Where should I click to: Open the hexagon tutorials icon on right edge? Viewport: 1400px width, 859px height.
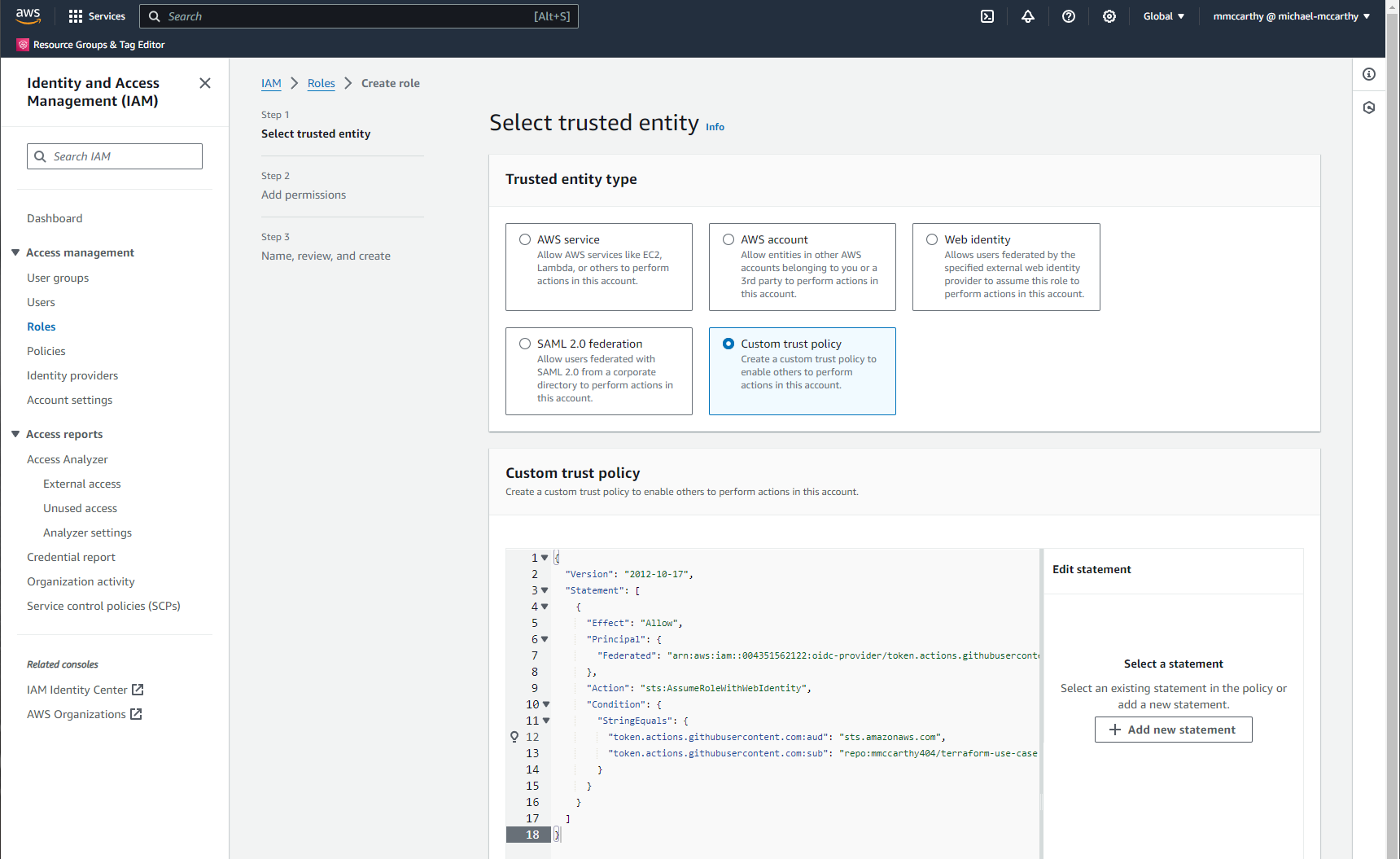pyautogui.click(x=1369, y=107)
